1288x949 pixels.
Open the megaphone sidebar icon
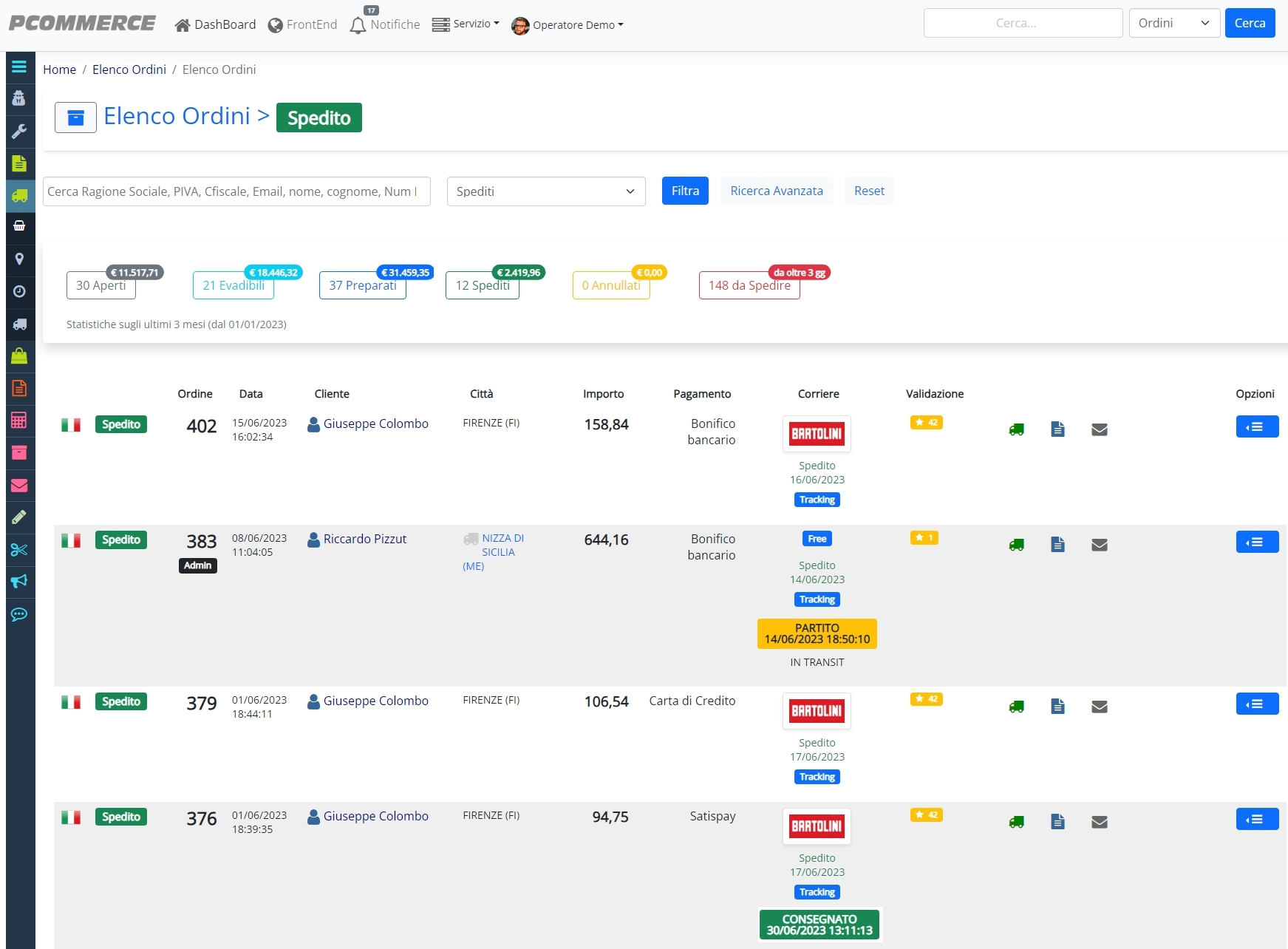coord(19,582)
